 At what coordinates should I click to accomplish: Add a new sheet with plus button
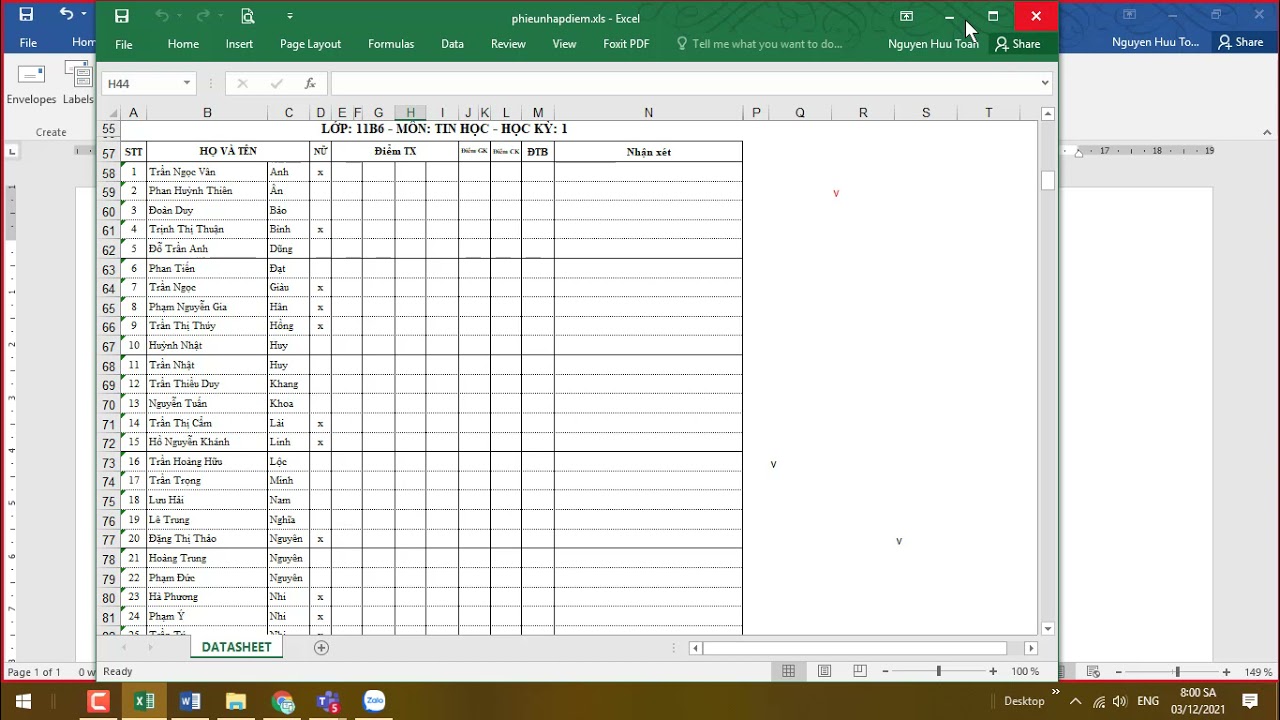click(321, 648)
